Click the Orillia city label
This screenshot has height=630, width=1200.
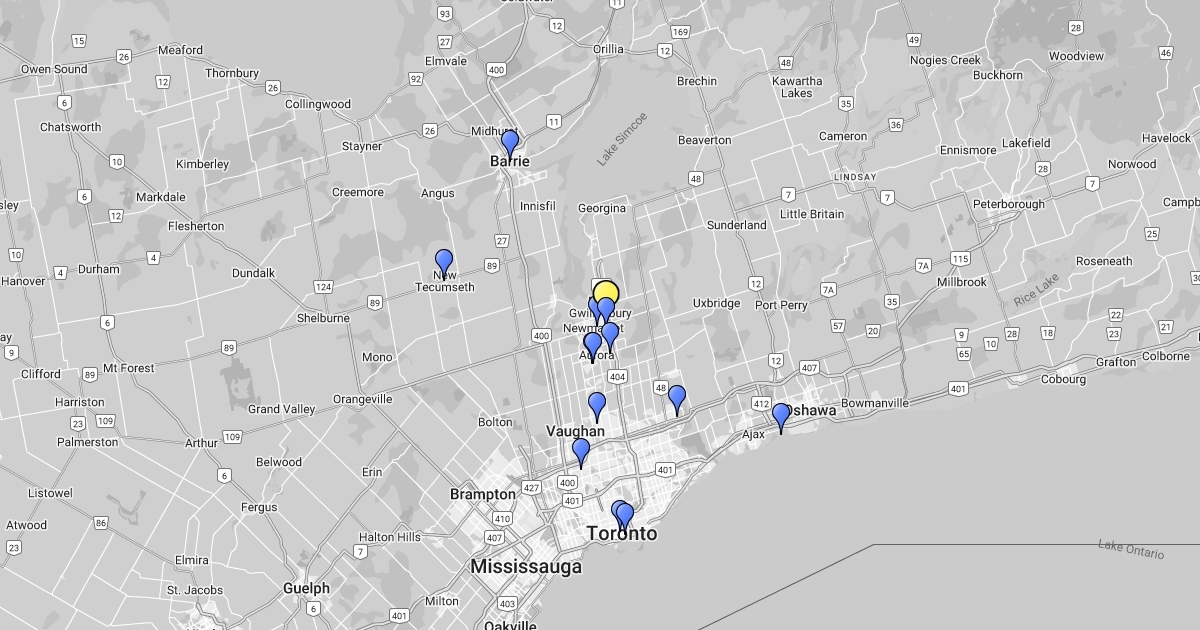[608, 49]
